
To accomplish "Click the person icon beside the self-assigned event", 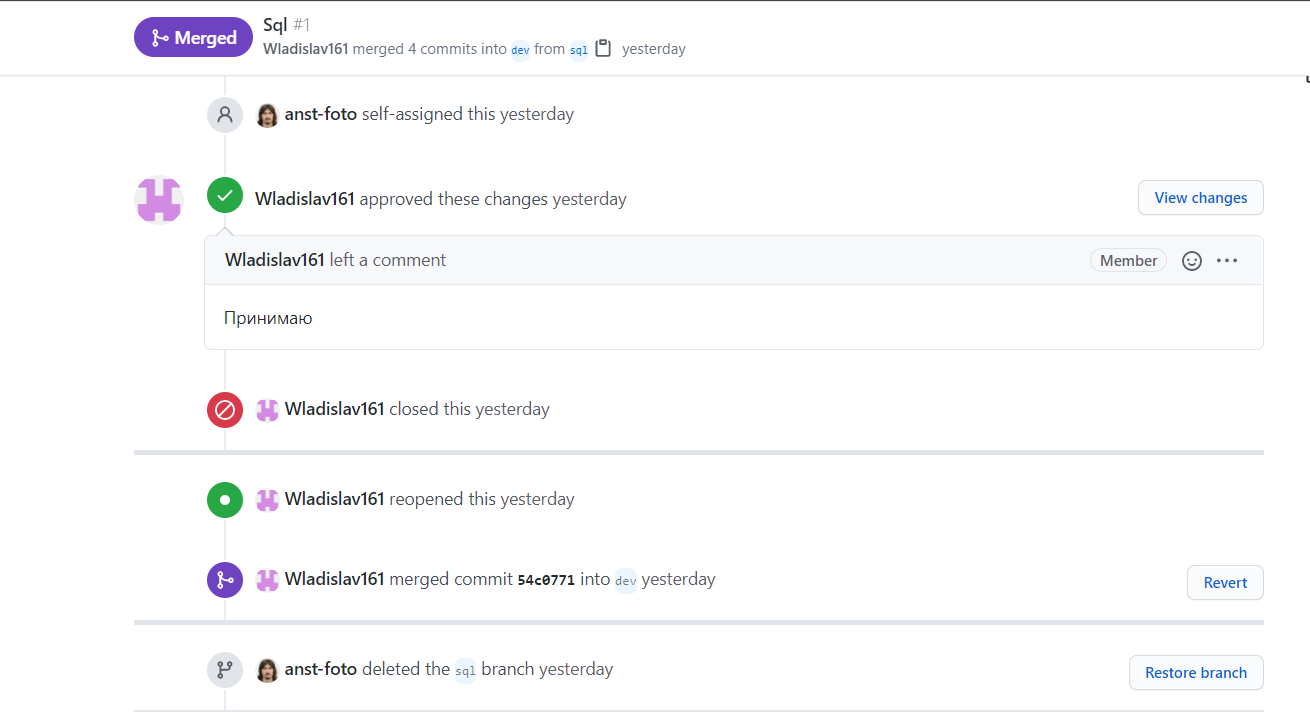I will click(224, 114).
